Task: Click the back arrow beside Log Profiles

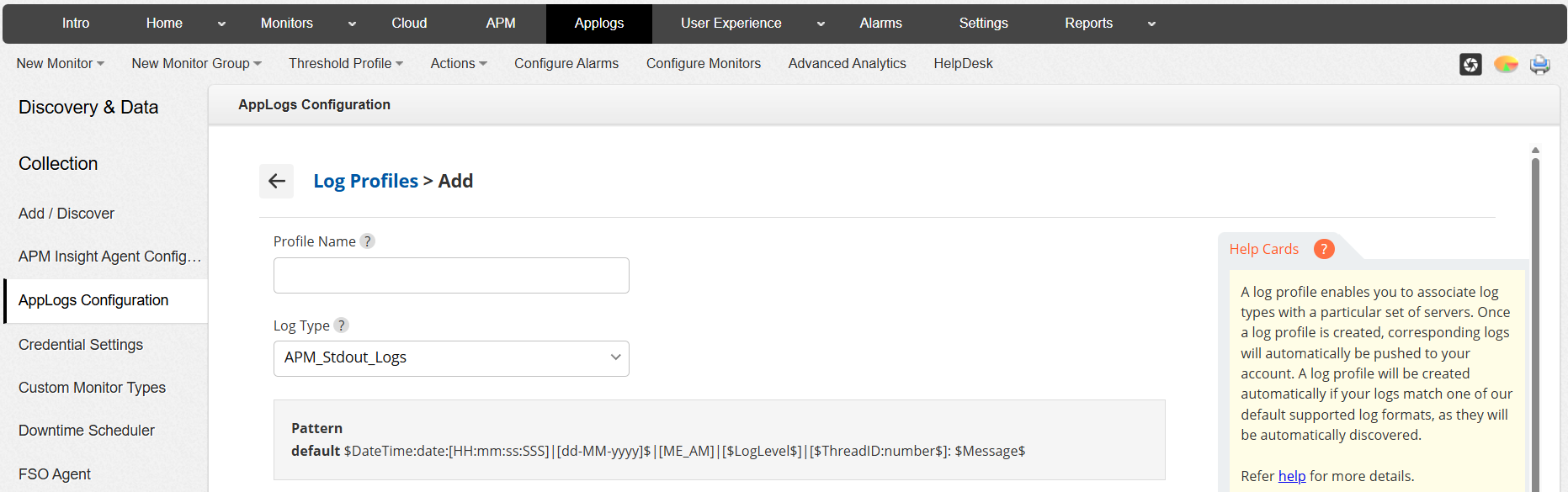Action: click(x=276, y=181)
